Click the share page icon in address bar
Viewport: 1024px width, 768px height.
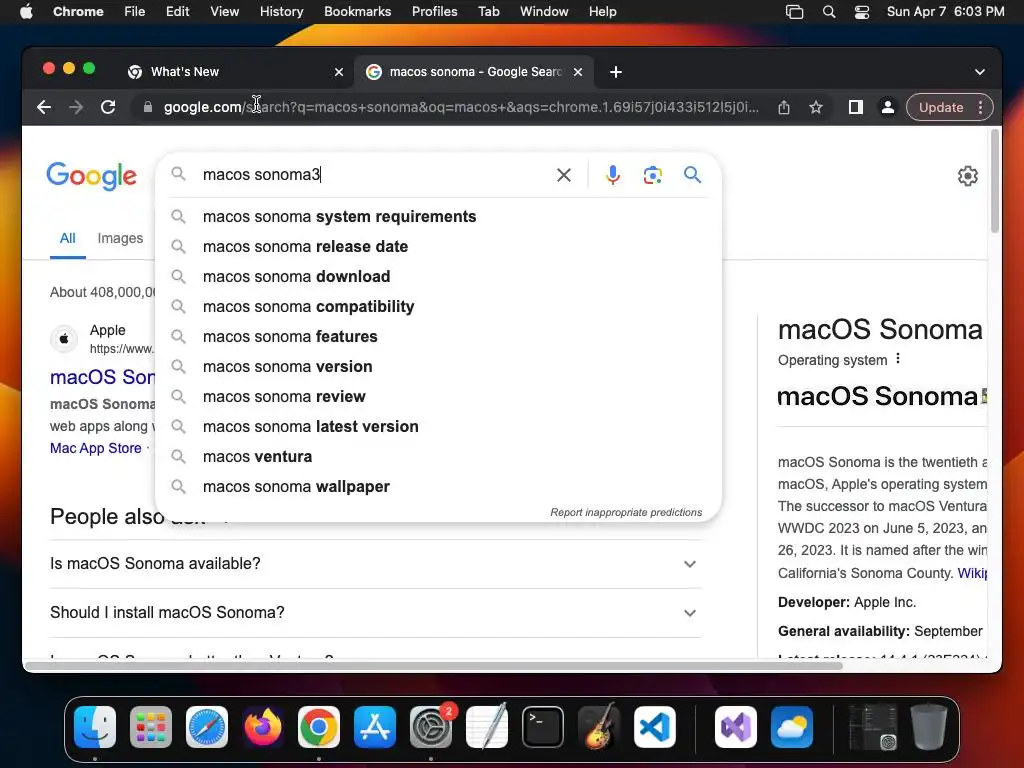click(784, 107)
